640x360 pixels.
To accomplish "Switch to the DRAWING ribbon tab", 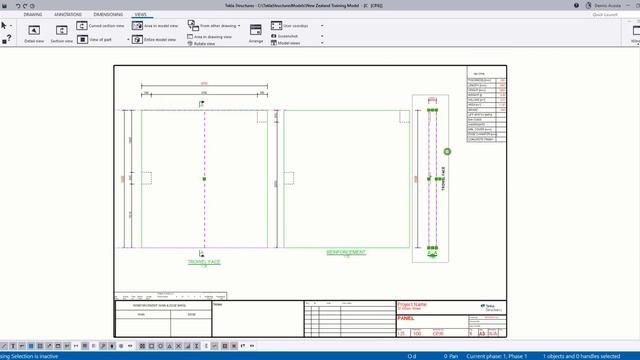I will [33, 15].
